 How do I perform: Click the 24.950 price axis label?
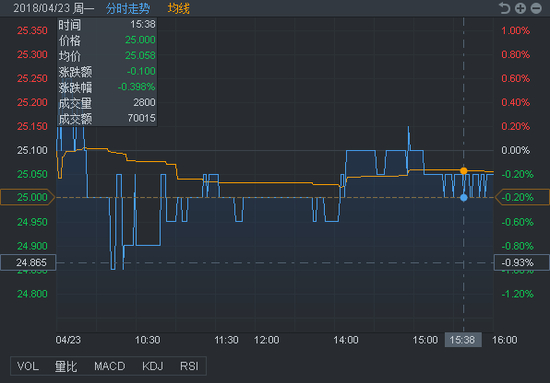[32, 222]
